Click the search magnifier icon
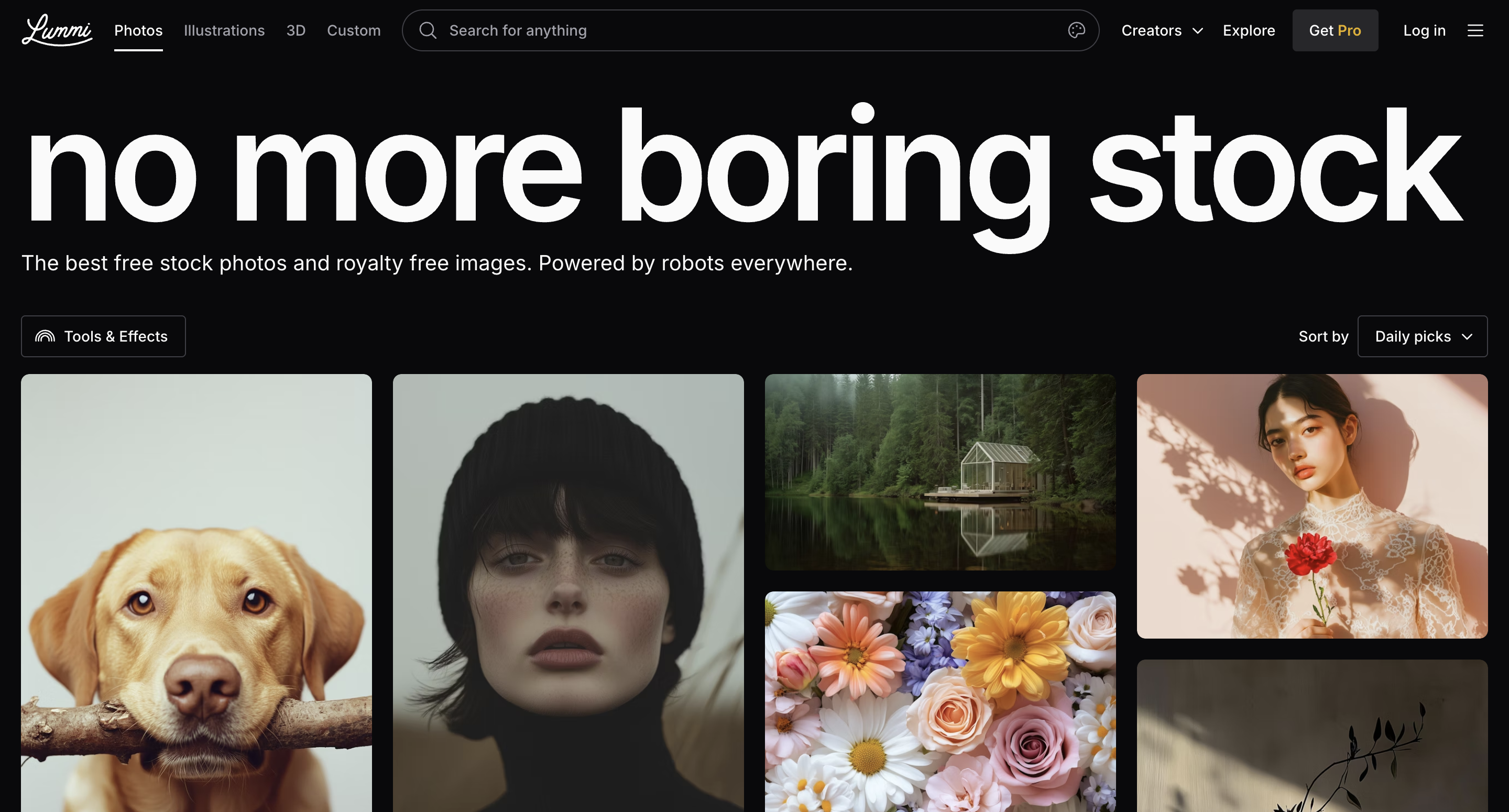Screen dimensions: 1509x812 (x=428, y=30)
